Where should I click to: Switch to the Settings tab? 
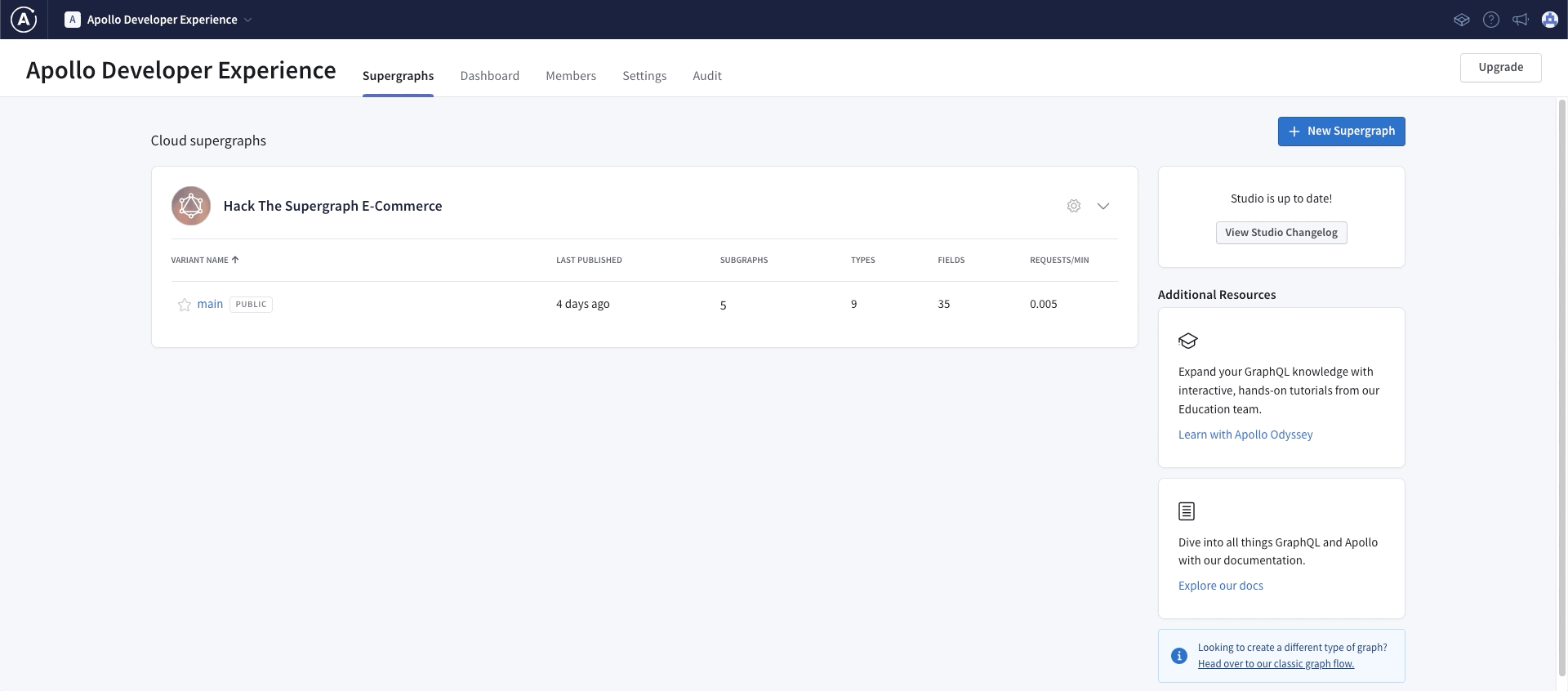point(644,76)
